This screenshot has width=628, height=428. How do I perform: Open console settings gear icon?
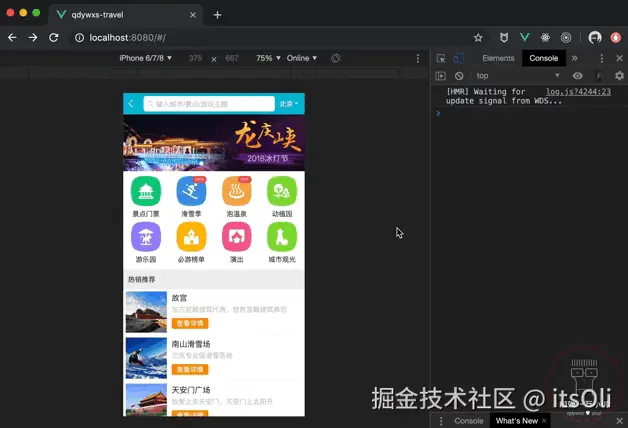coord(619,76)
